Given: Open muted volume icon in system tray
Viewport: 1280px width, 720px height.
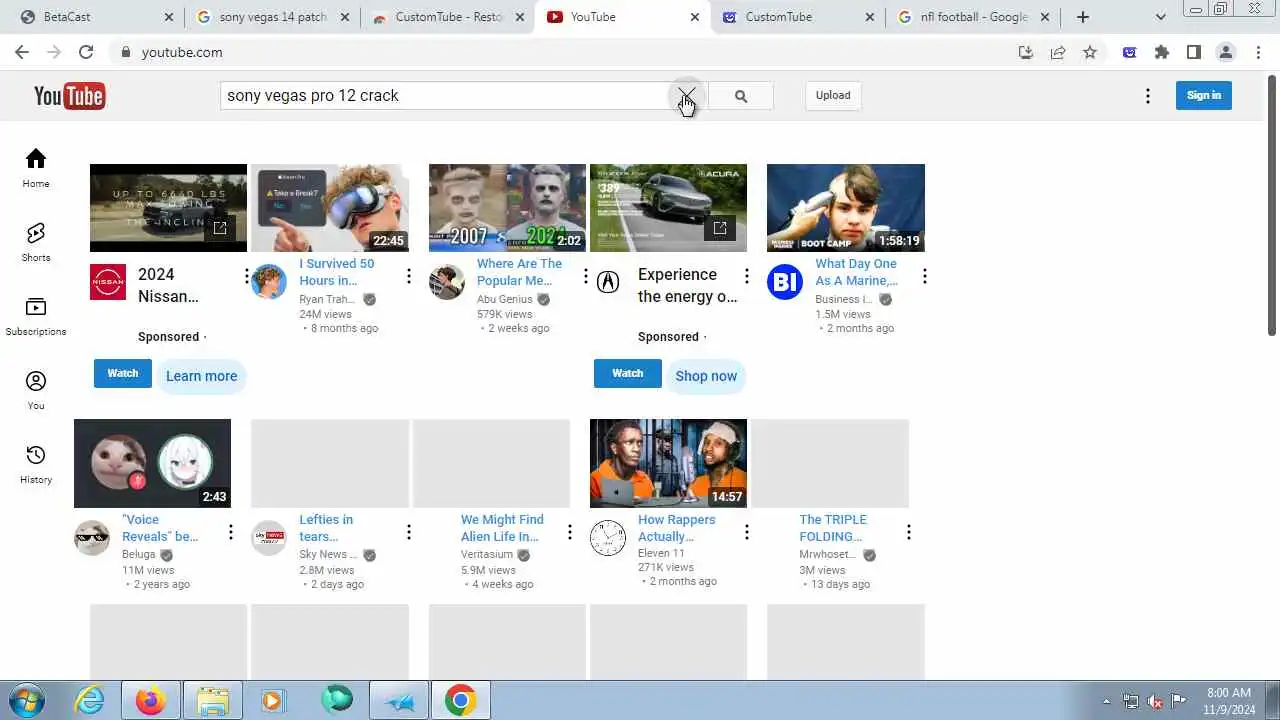Looking at the screenshot, I should [x=1155, y=701].
